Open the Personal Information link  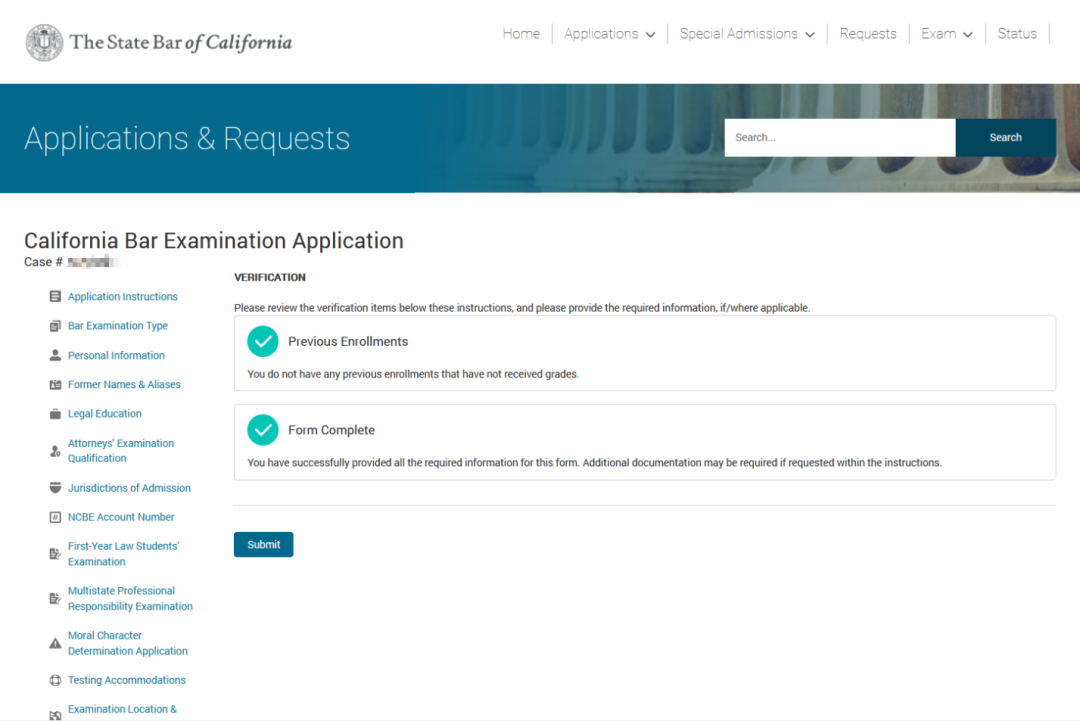(x=116, y=355)
